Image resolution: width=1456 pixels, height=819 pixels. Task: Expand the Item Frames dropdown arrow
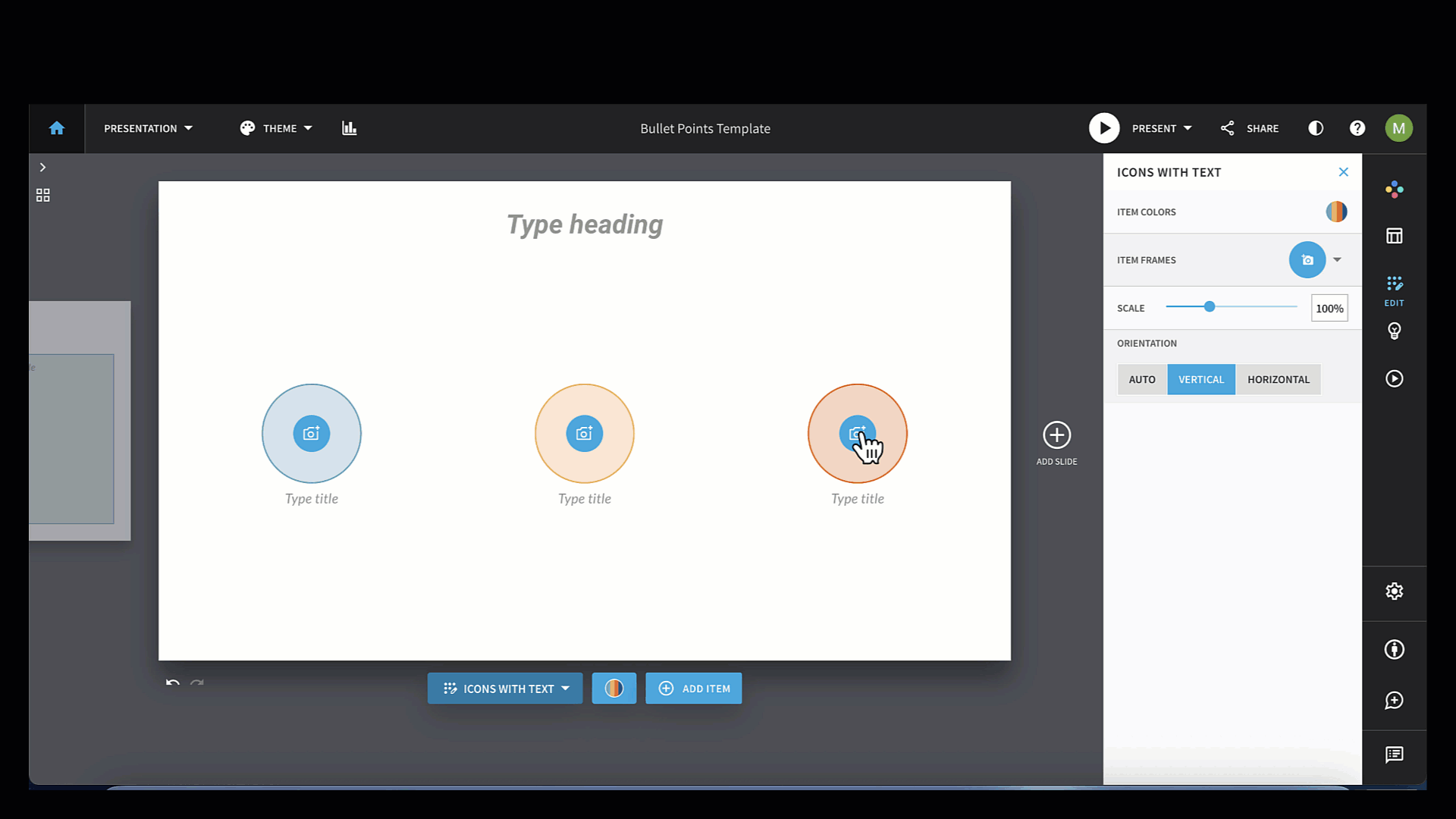click(1337, 260)
